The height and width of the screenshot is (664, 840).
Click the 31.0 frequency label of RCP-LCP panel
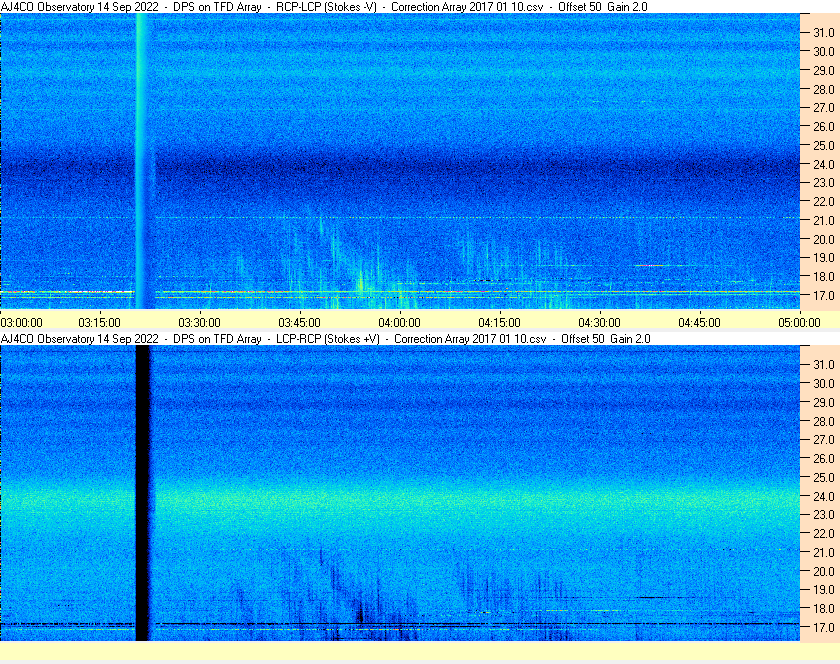click(824, 33)
